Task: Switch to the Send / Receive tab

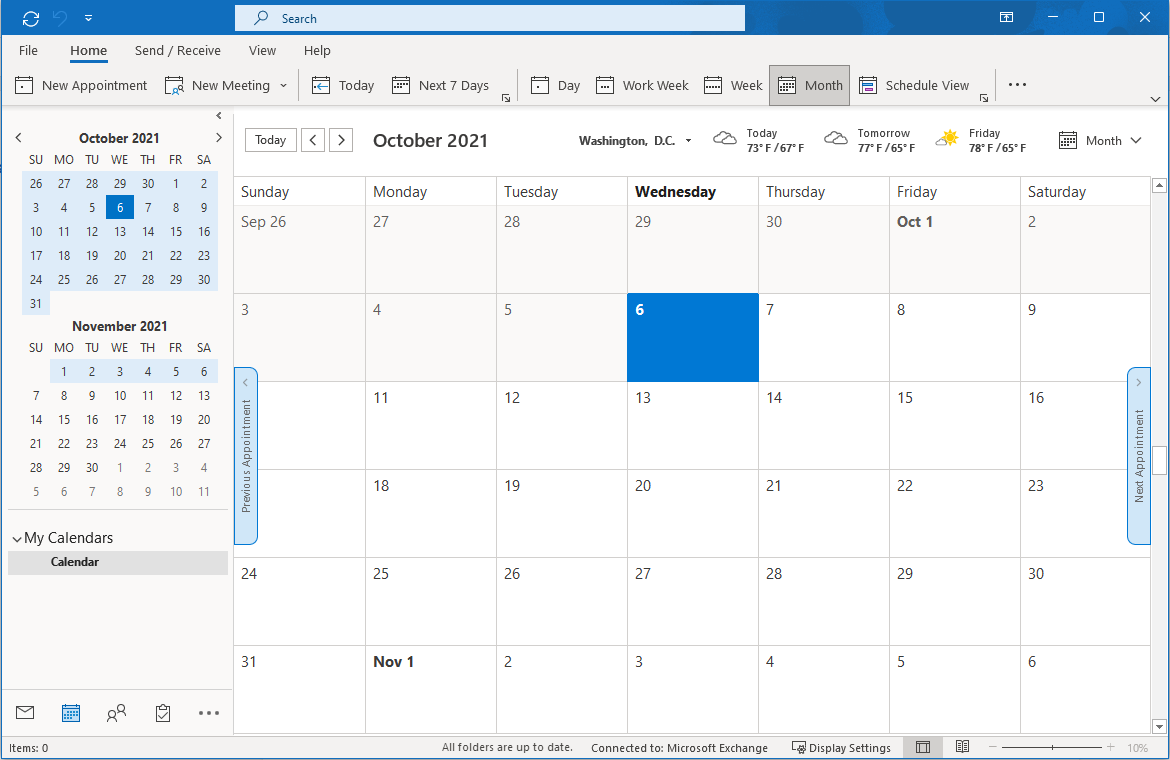Action: [x=177, y=50]
